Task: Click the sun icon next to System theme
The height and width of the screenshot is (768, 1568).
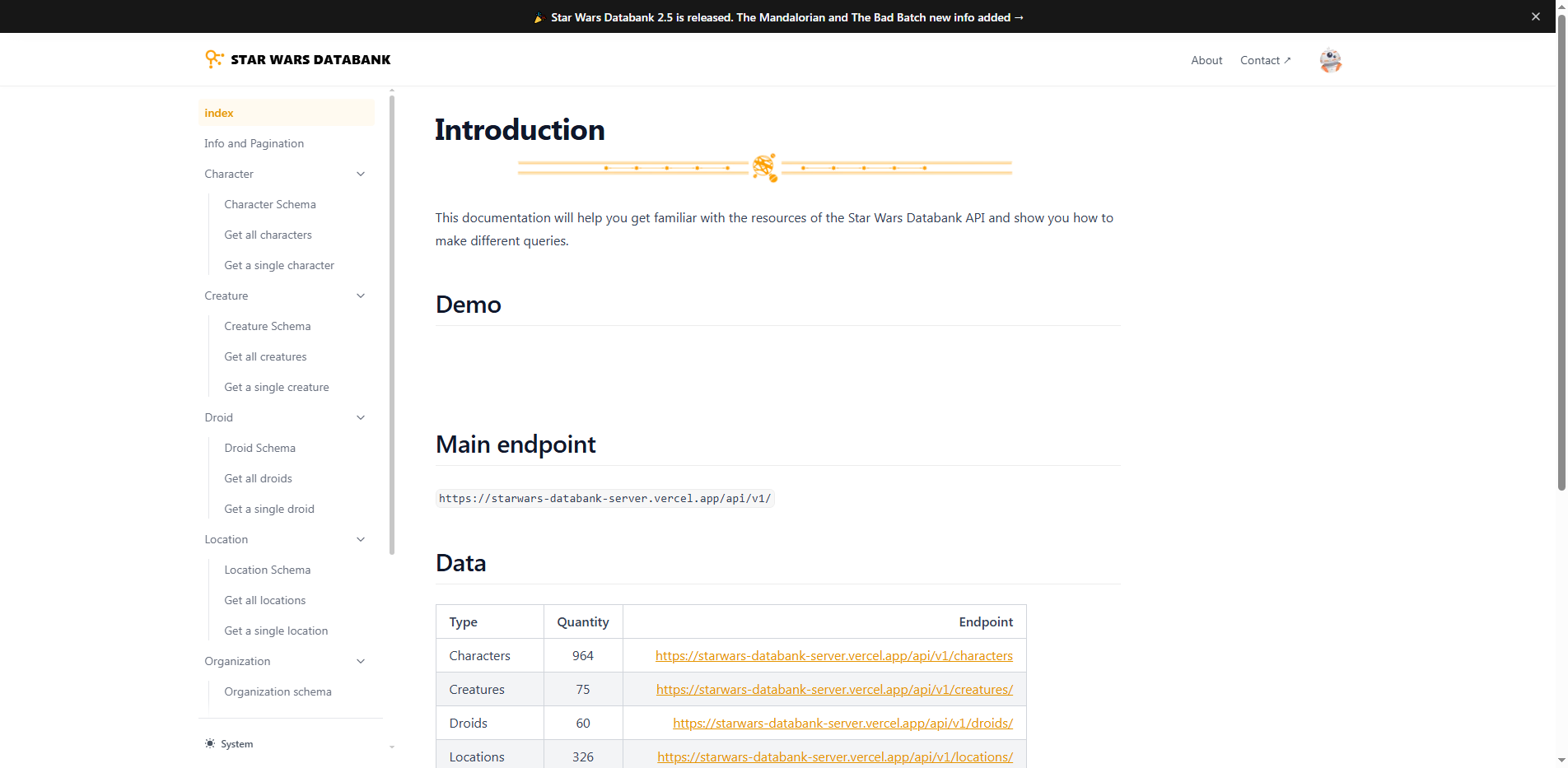Action: point(210,743)
